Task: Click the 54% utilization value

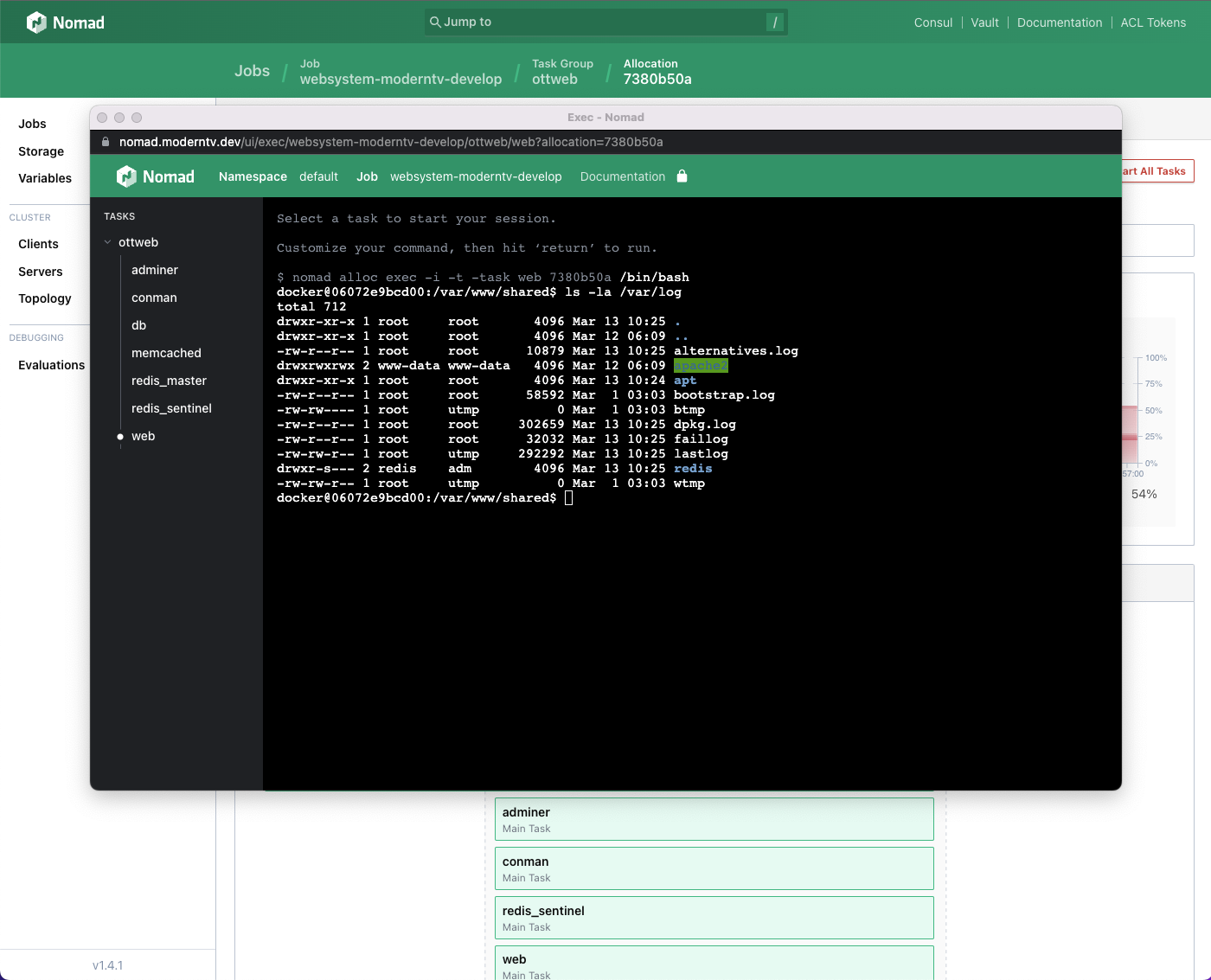Action: tap(1144, 494)
